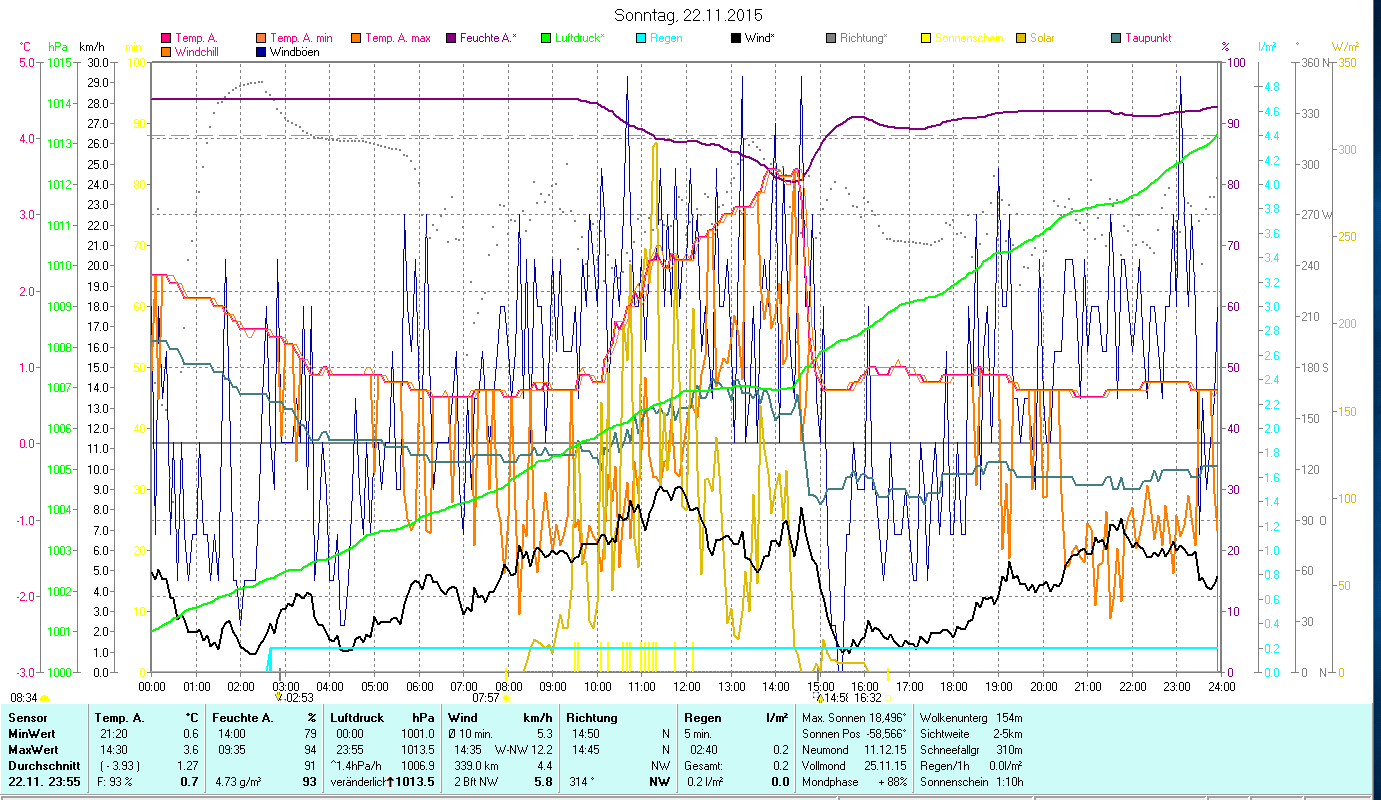
Task: Click the 'W/m²' axis unit label
Action: coord(1346,47)
